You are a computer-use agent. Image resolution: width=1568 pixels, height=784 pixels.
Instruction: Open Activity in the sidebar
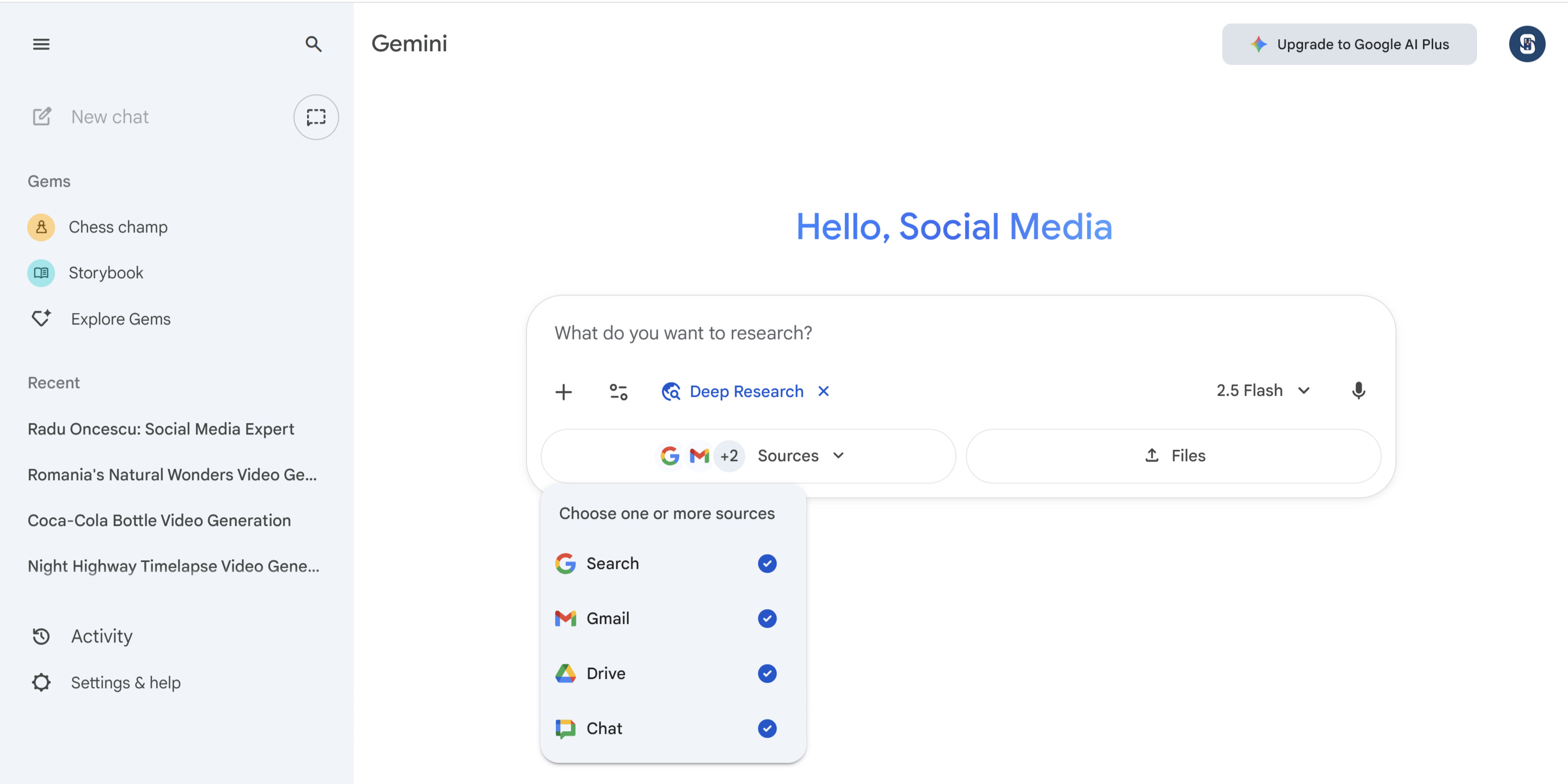101,636
